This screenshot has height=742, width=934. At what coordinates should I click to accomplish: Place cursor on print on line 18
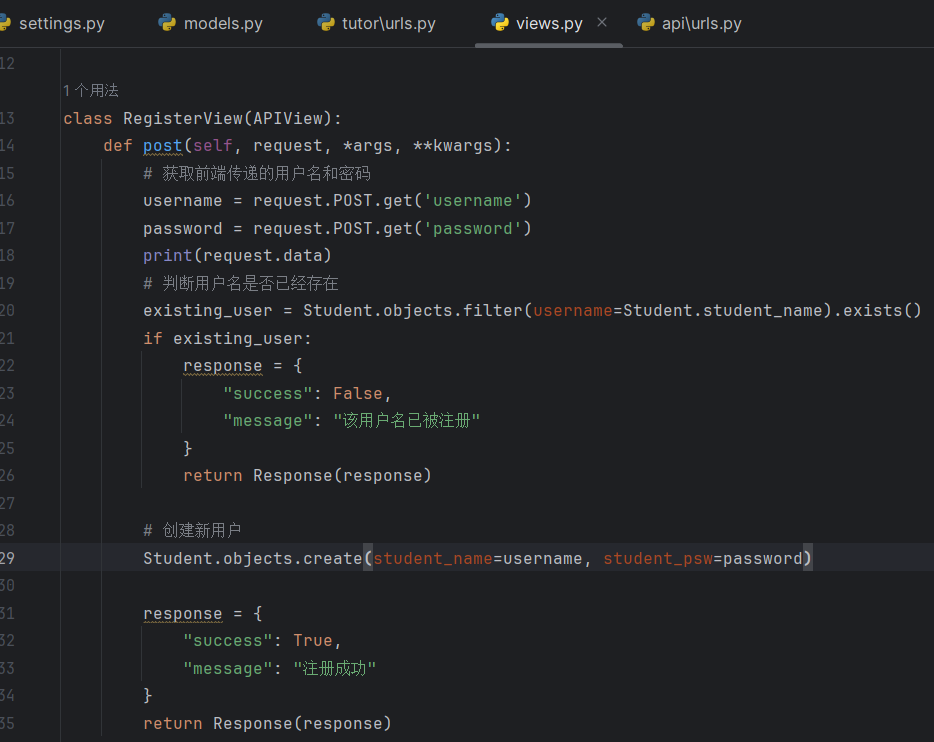pyautogui.click(x=167, y=256)
